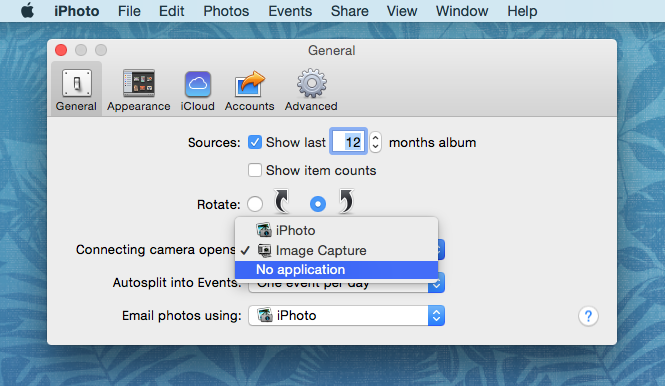Open the Photos menu

coord(226,11)
